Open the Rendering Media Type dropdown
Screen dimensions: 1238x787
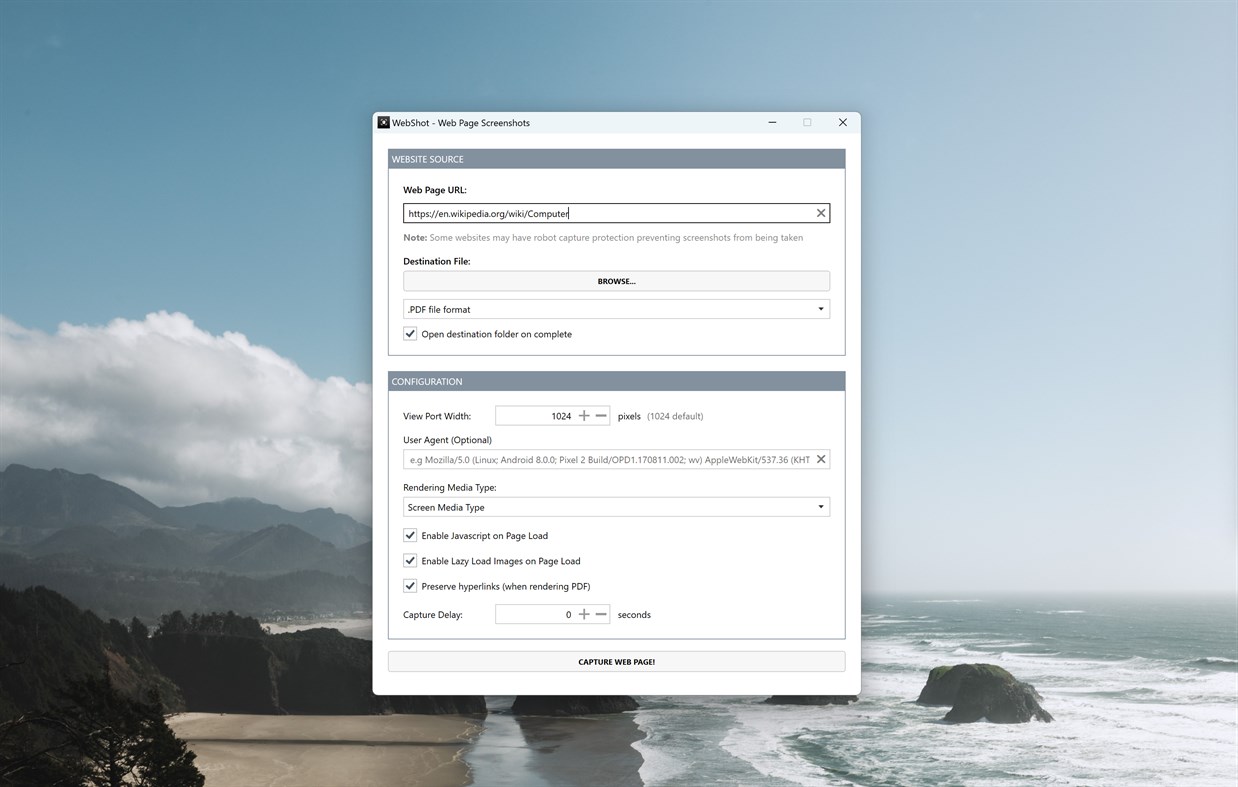tap(616, 506)
